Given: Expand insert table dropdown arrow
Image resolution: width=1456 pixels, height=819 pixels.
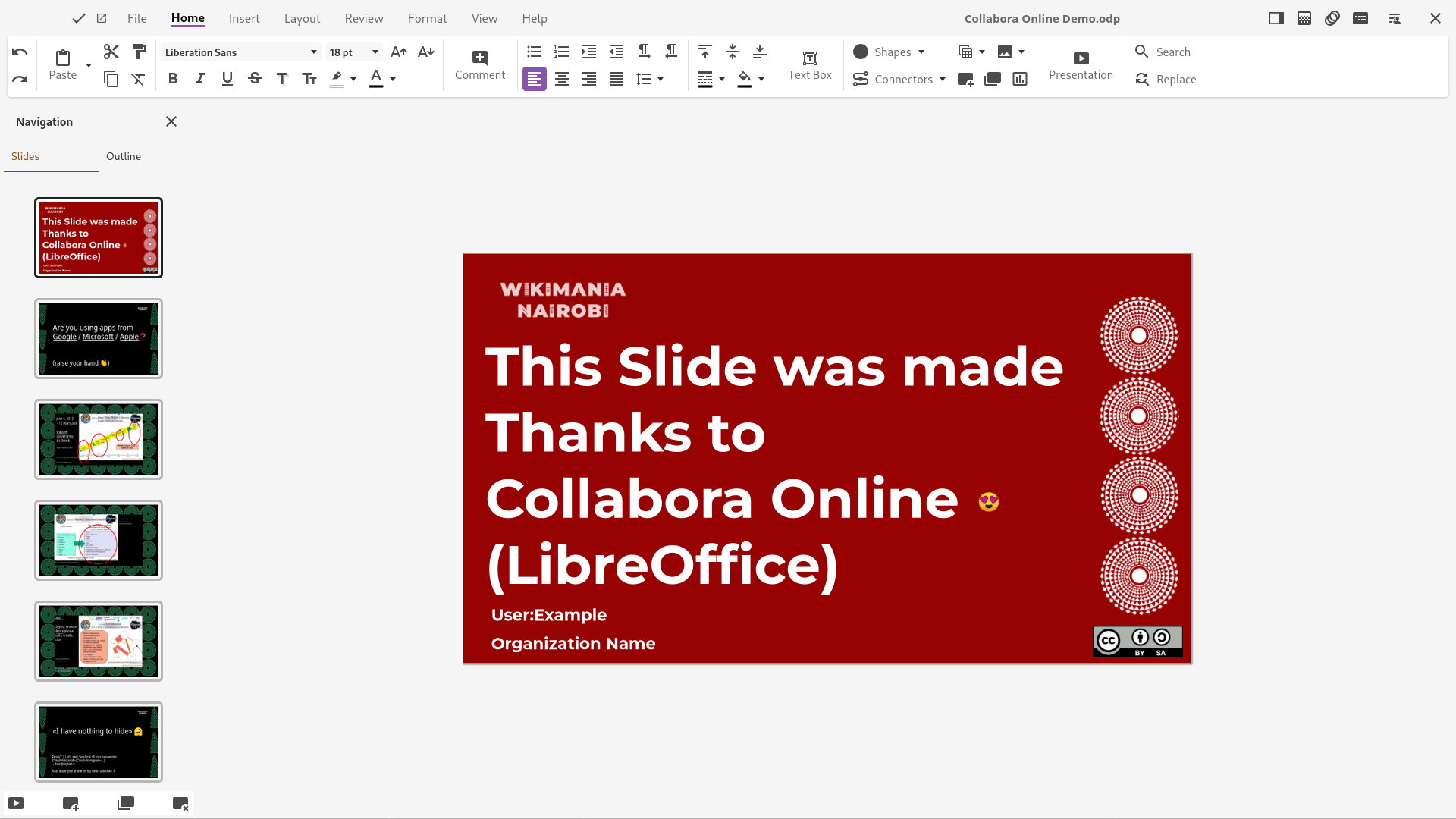Looking at the screenshot, I should click(982, 52).
